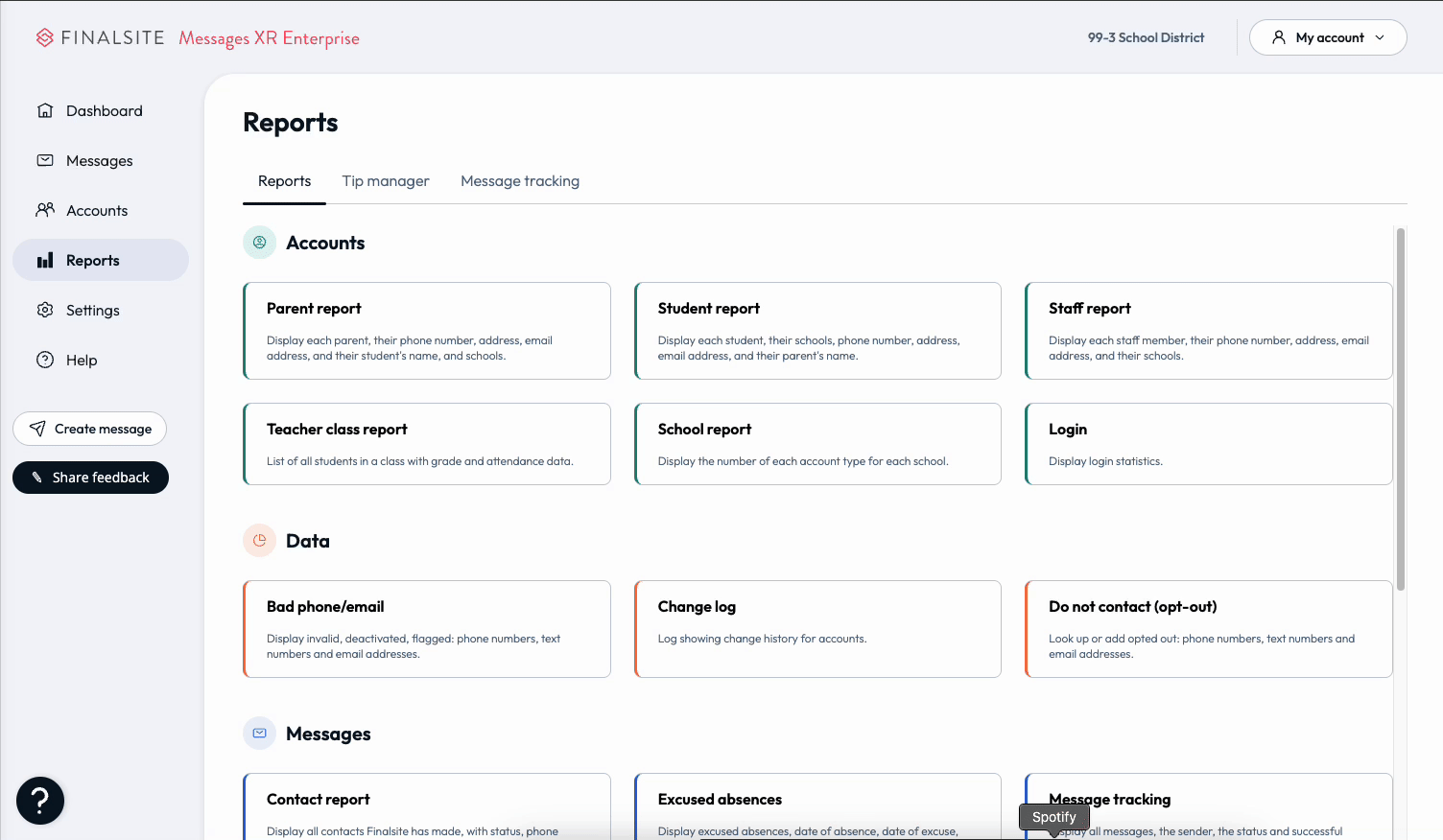The height and width of the screenshot is (840, 1443).
Task: Open the floating help bubble at bottom left
Action: (x=39, y=801)
